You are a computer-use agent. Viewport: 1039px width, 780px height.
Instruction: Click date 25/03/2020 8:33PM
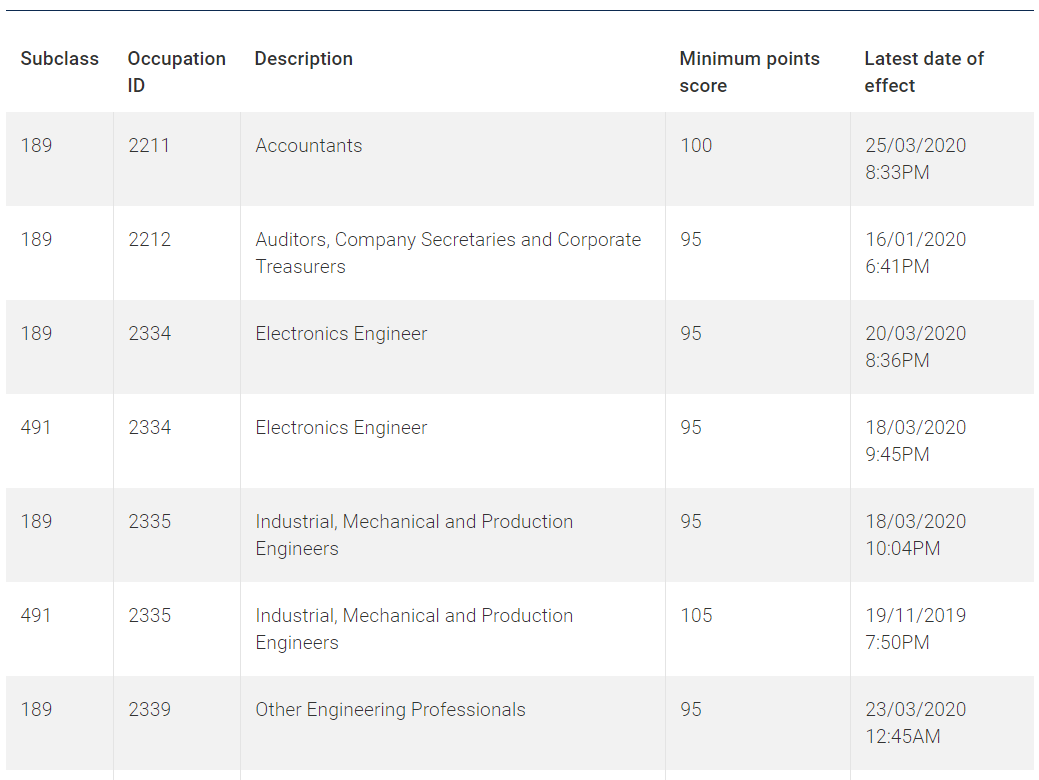915,159
